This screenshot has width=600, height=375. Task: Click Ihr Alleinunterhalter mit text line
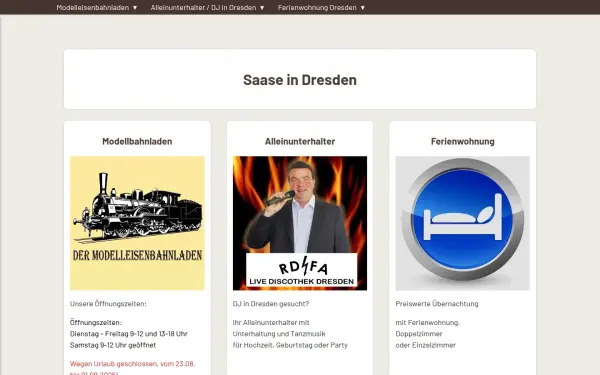[271, 323]
